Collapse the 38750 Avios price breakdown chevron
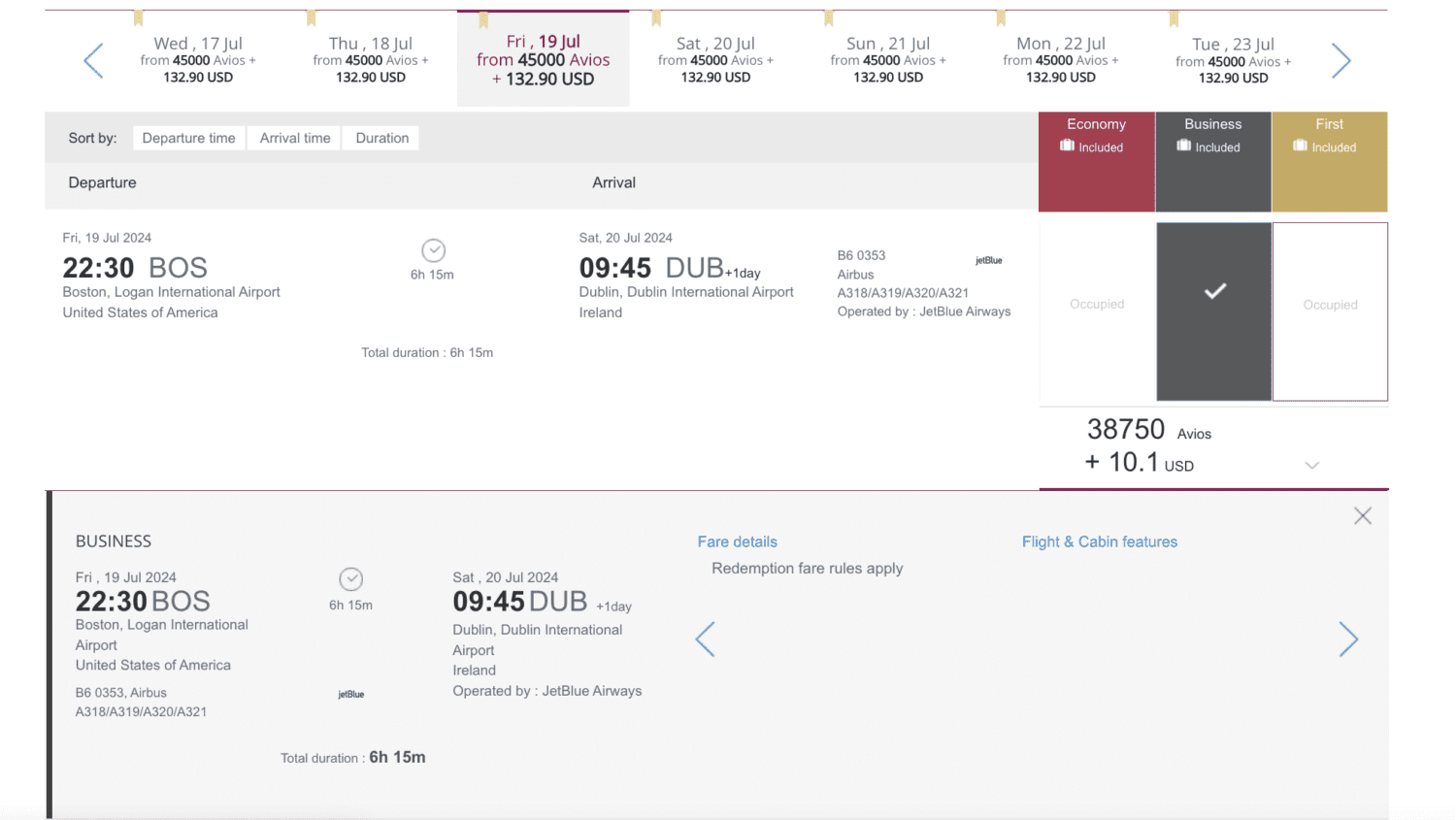This screenshot has height=820, width=1456. [1312, 465]
